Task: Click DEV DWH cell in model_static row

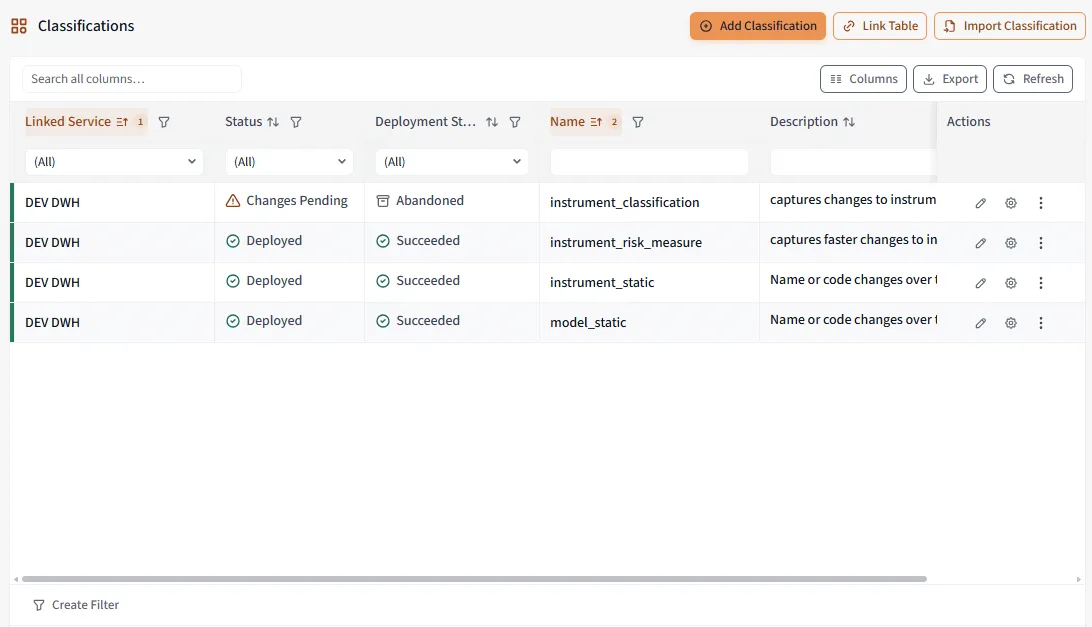Action: point(113,323)
